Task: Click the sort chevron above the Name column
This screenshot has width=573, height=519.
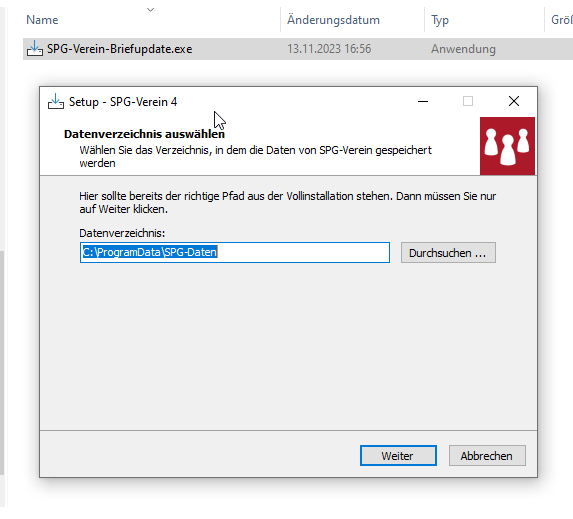Action: coord(150,10)
